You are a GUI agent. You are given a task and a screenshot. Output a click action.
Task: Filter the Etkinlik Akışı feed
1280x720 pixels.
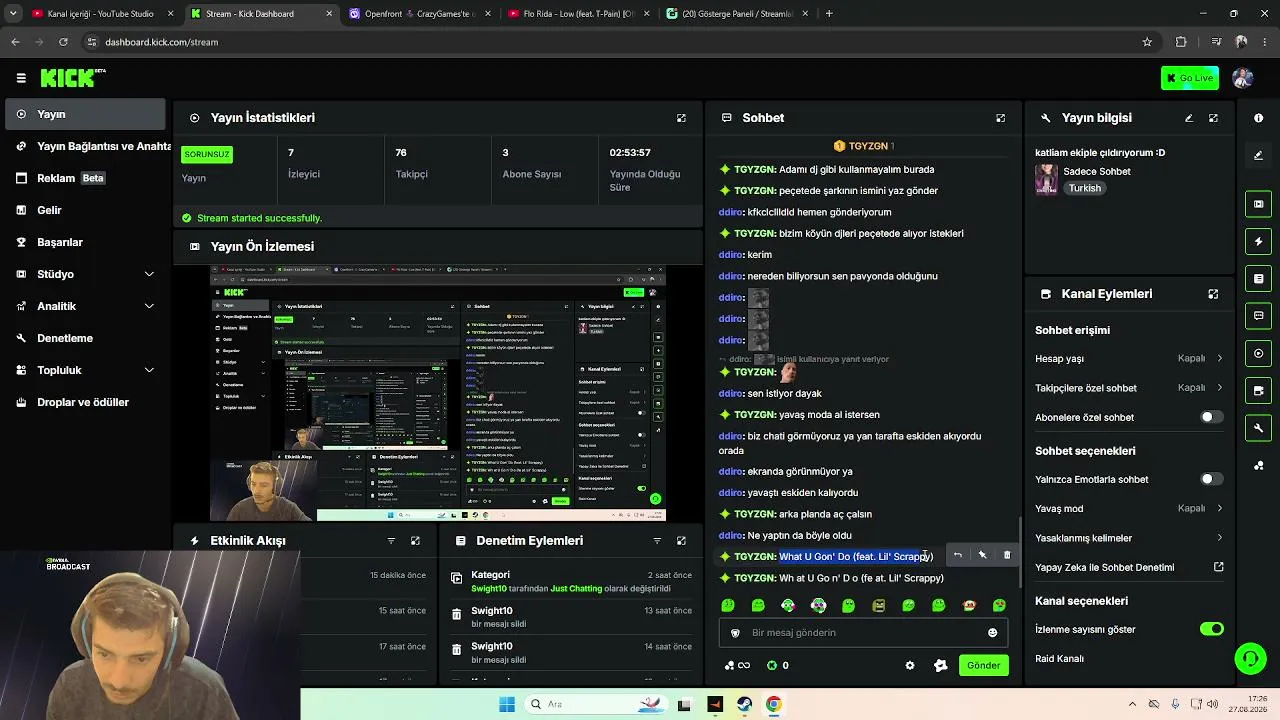[x=391, y=541]
